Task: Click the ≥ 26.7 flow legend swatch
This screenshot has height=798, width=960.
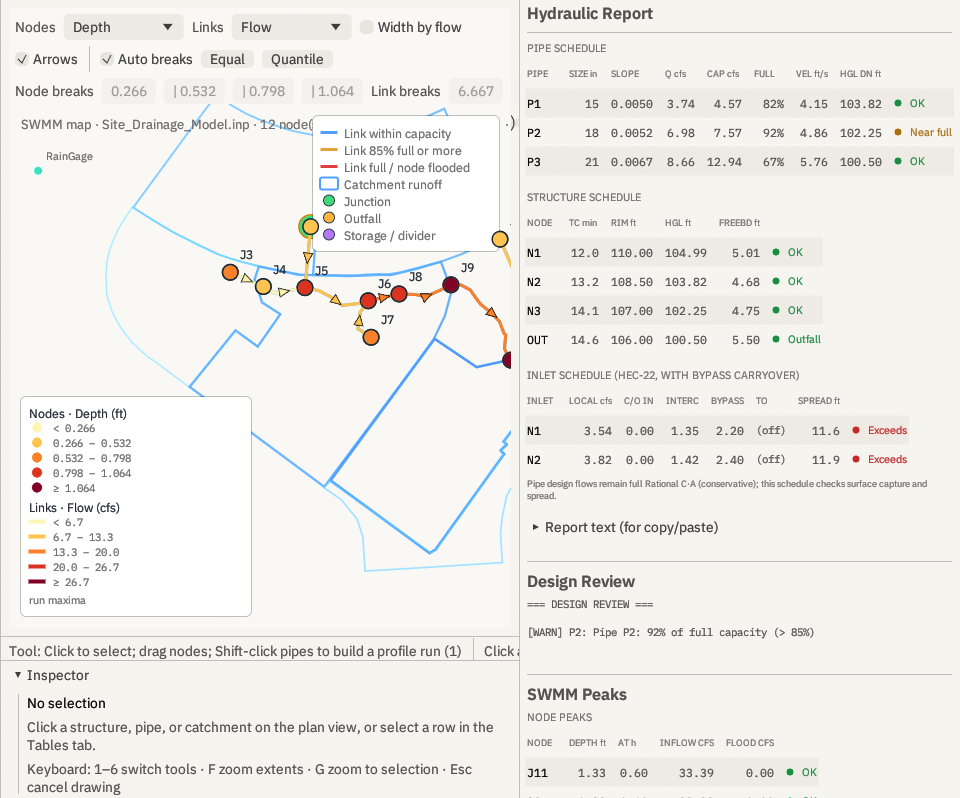Action: tap(37, 582)
